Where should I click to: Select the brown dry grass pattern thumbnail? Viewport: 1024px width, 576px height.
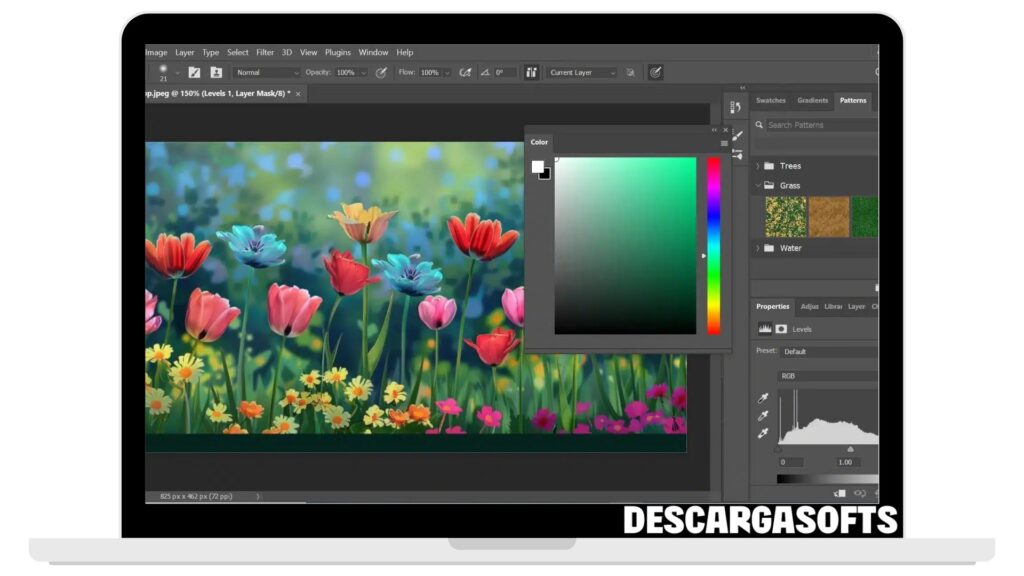click(829, 217)
